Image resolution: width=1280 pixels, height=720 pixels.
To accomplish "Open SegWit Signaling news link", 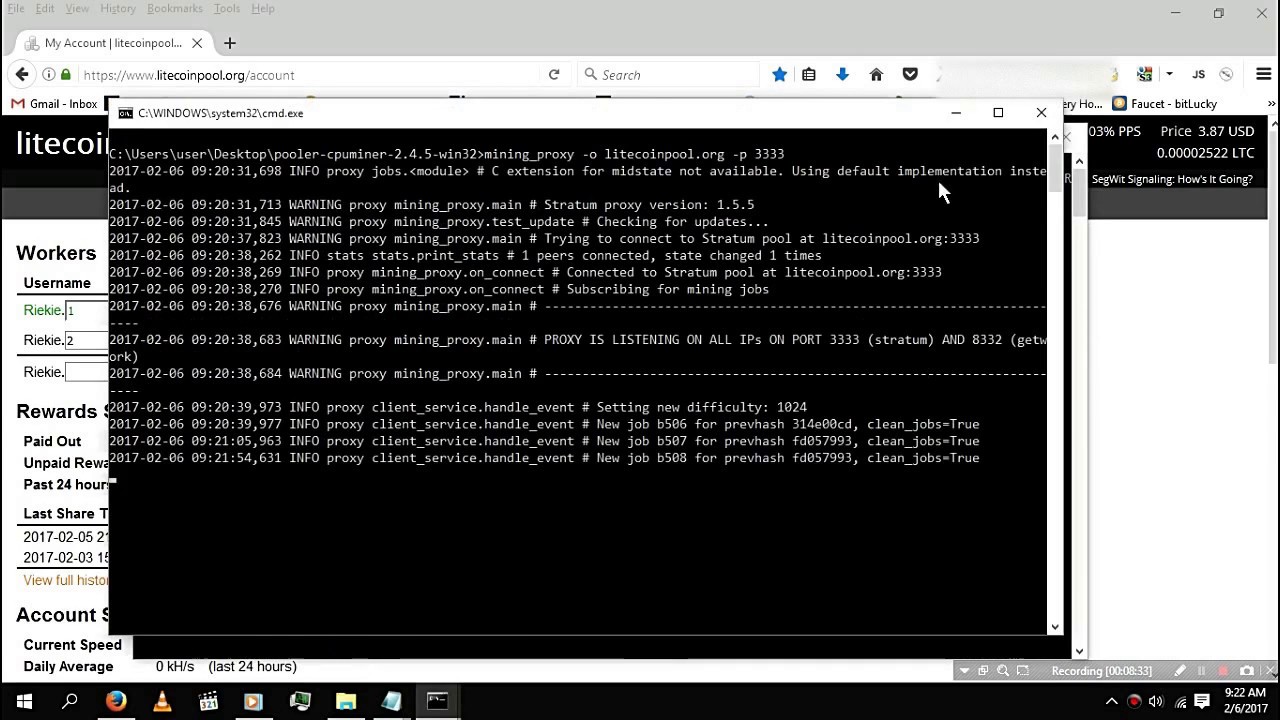I will (1172, 179).
